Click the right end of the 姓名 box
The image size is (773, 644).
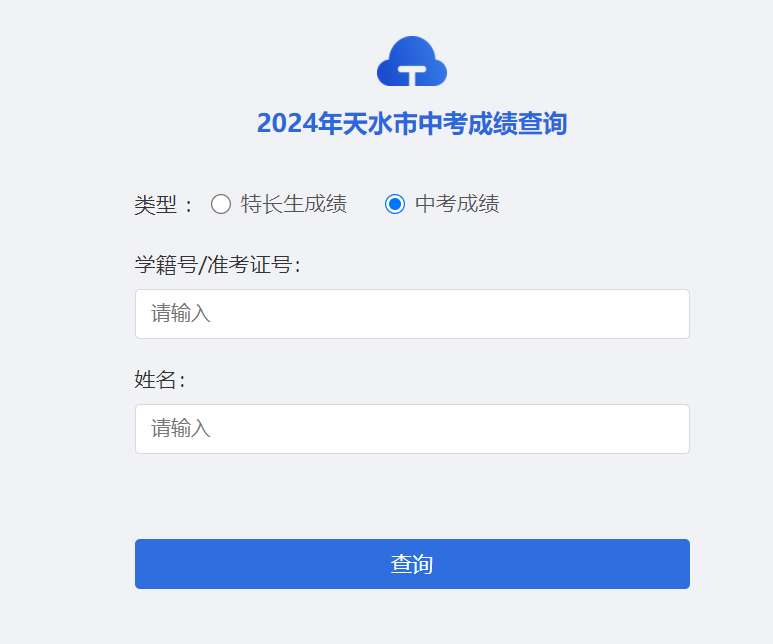(675, 429)
